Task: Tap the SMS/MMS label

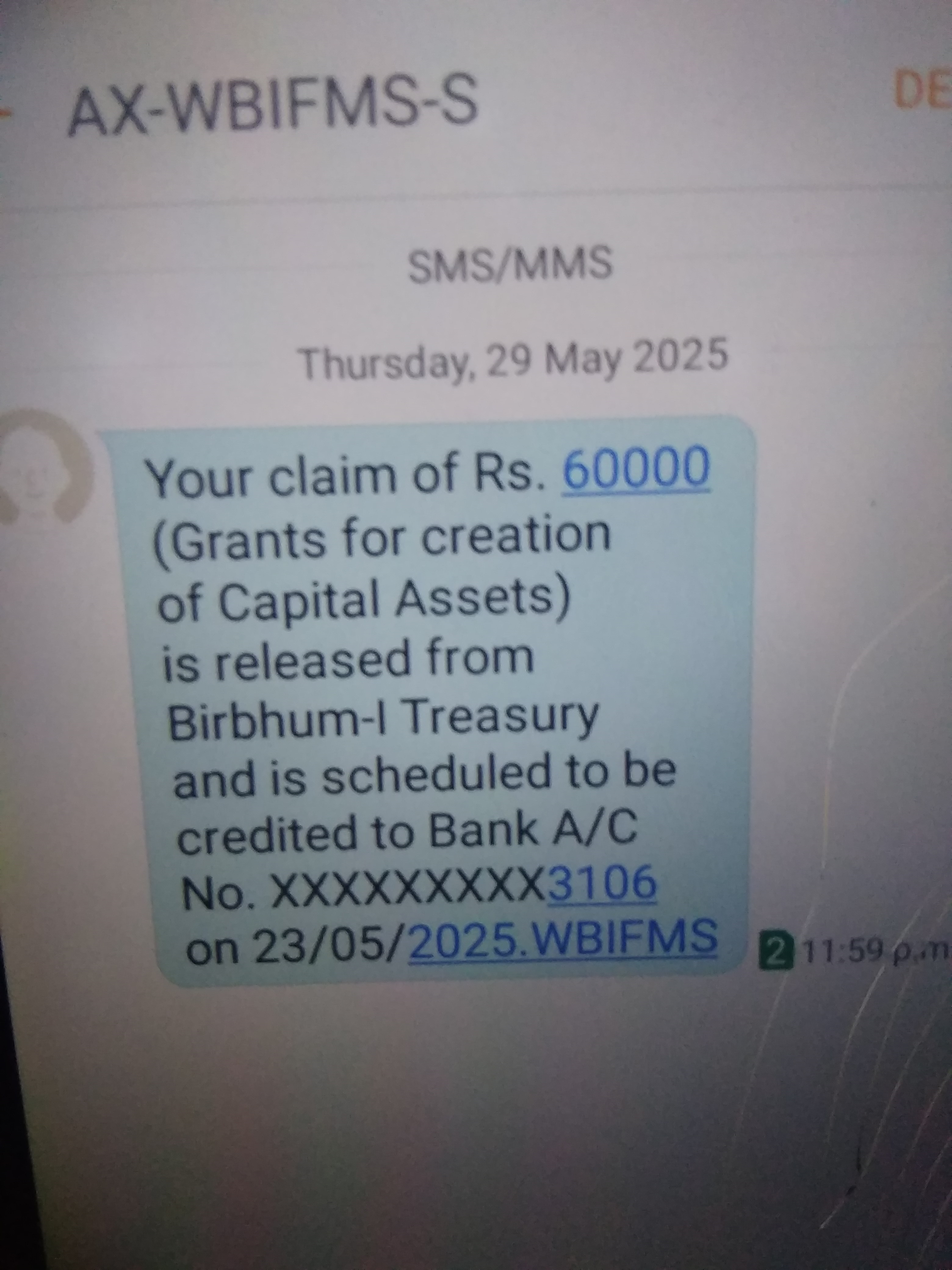Action: click(510, 264)
